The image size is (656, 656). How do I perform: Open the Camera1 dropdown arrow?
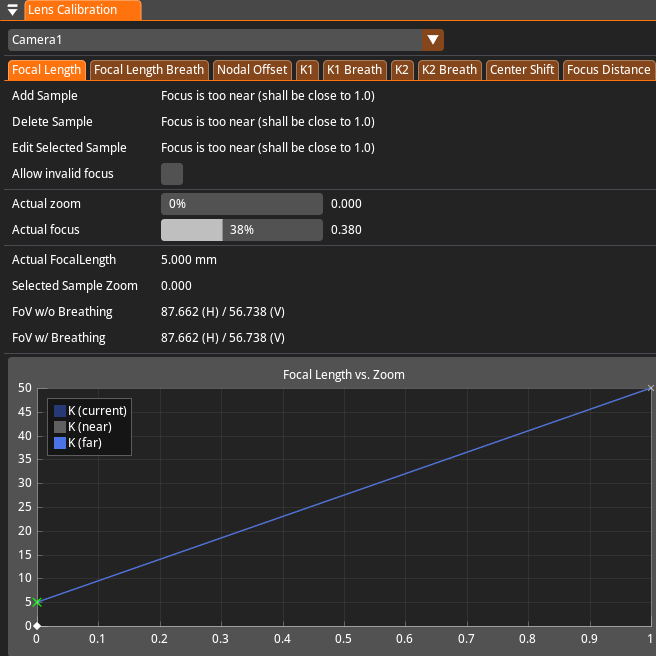click(432, 40)
